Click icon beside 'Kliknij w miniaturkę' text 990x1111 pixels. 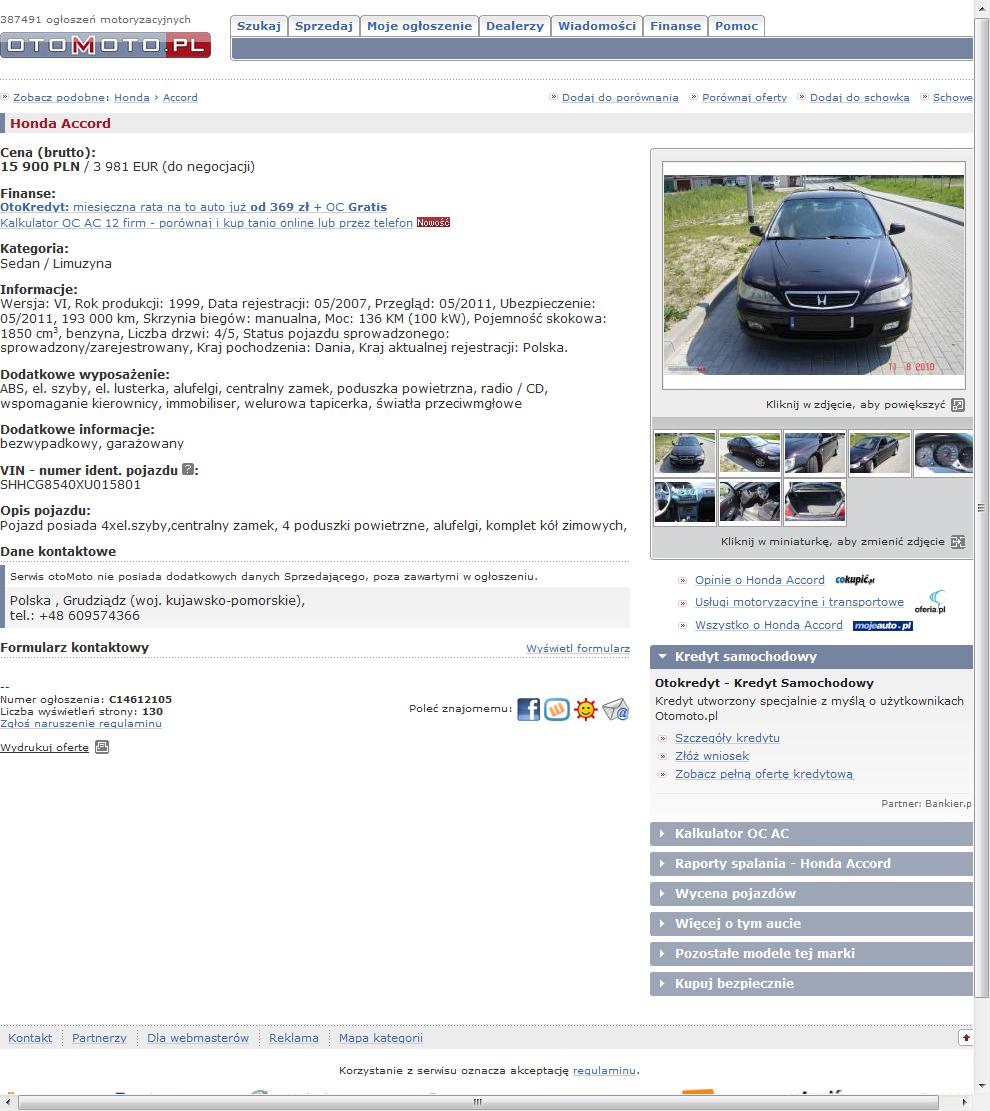click(x=957, y=541)
